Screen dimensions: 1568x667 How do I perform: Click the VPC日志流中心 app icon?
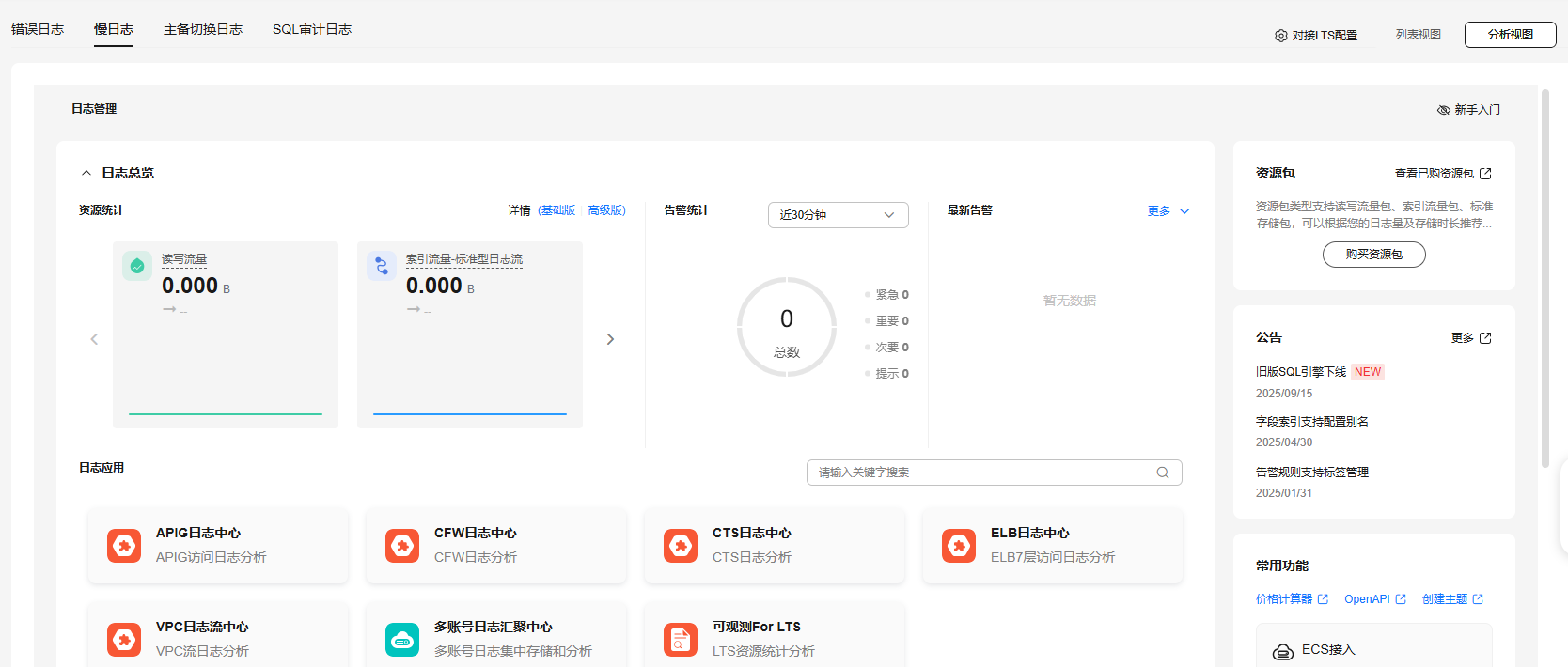[124, 640]
